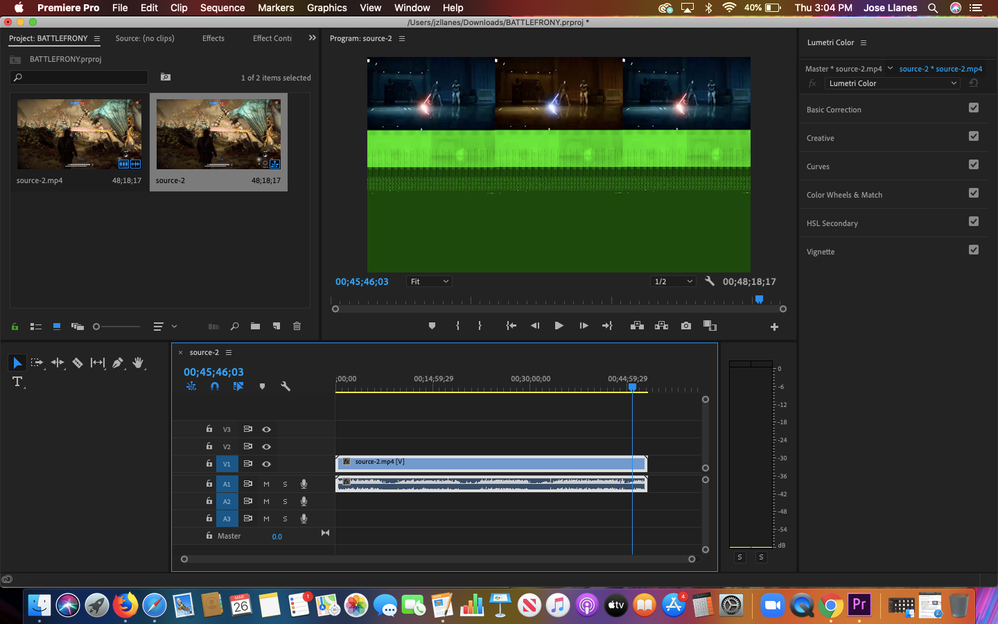Open the Sequence menu
Image resolution: width=998 pixels, height=624 pixels.
tap(222, 7)
